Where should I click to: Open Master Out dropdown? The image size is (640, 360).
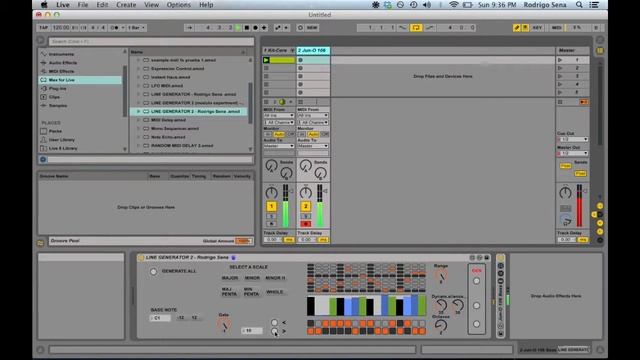(x=573, y=153)
